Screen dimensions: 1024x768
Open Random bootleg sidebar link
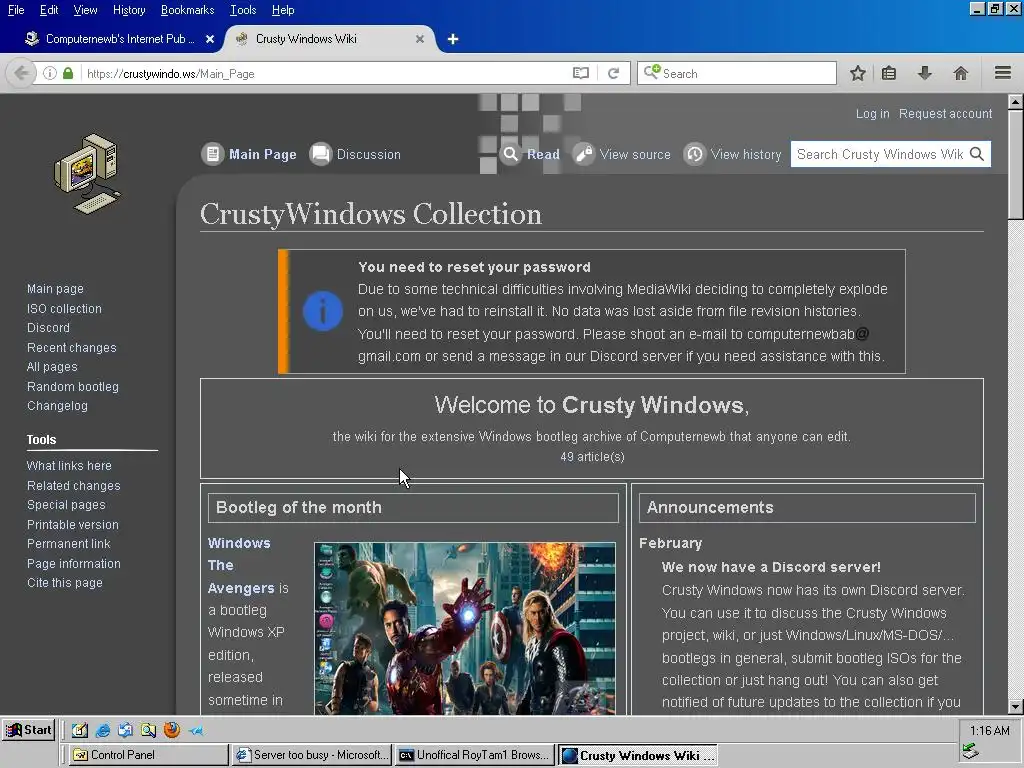coord(72,387)
